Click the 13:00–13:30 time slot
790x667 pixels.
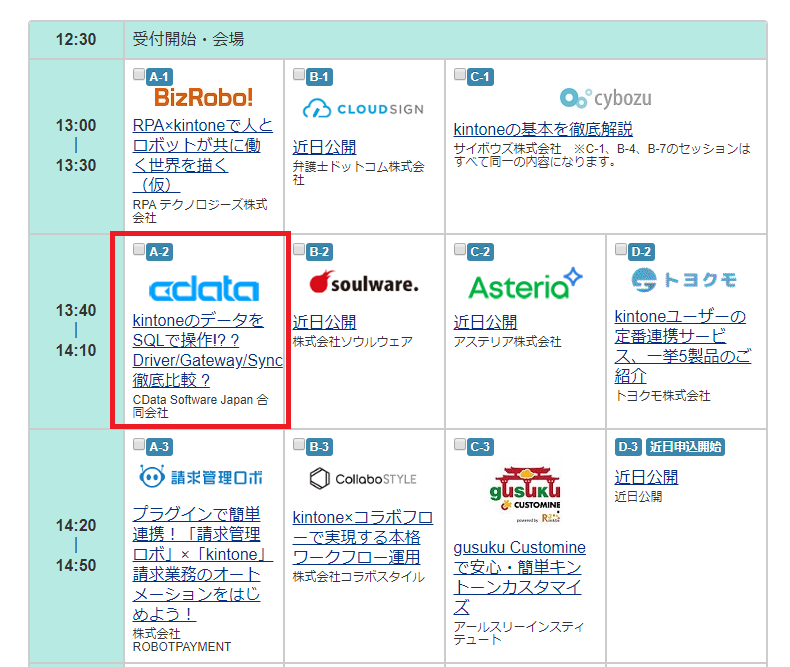(76, 146)
